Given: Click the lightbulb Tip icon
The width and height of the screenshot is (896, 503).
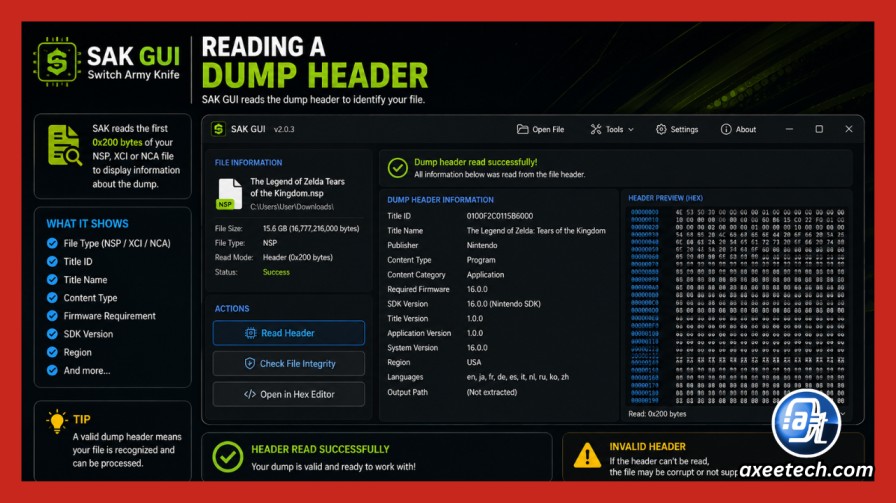Looking at the screenshot, I should pyautogui.click(x=57, y=422).
